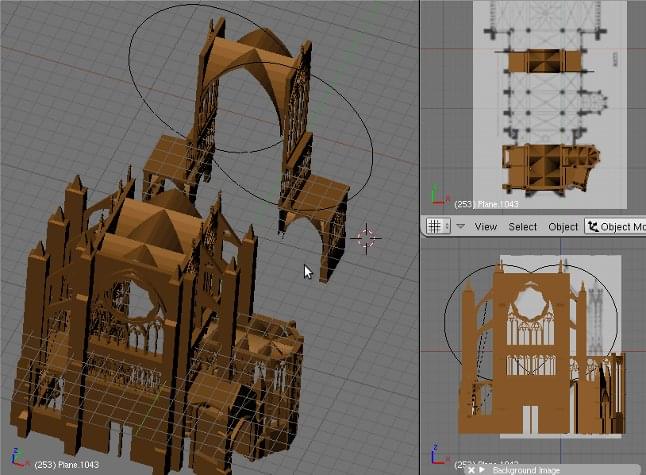Close the Background Image panel
Image resolution: width=646 pixels, height=475 pixels.
tap(471, 470)
